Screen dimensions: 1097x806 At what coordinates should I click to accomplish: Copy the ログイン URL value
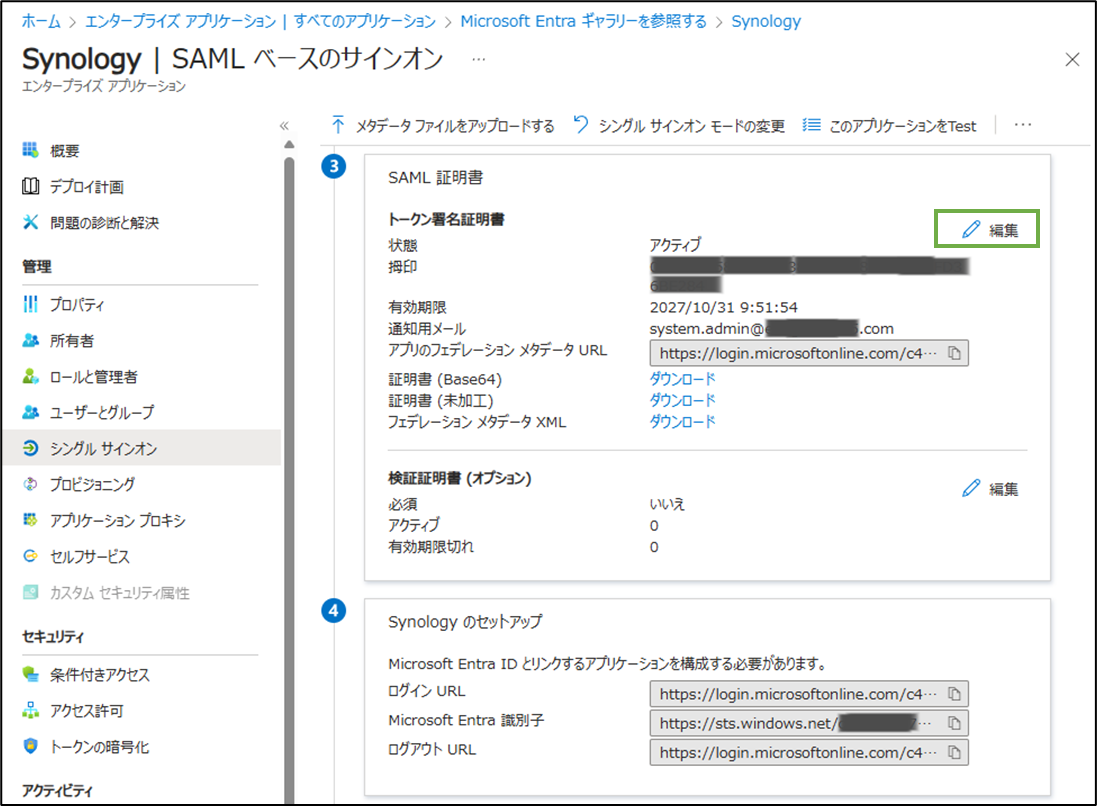[x=954, y=694]
